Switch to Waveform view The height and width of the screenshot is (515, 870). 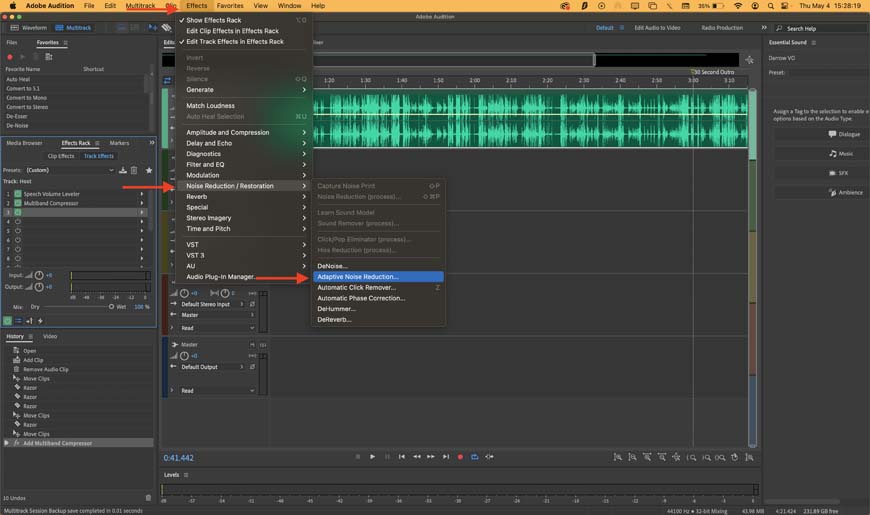pyautogui.click(x=28, y=28)
